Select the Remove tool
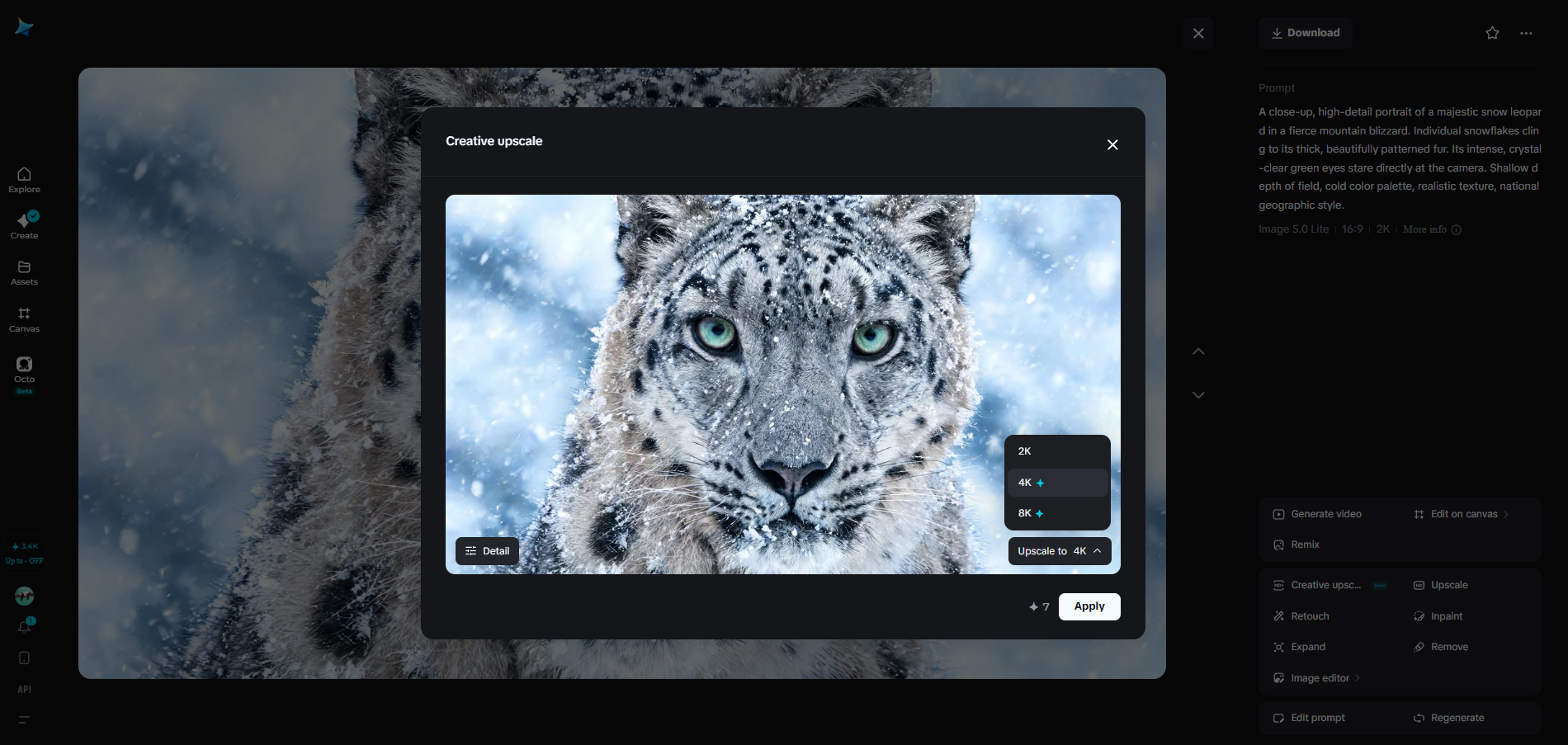 (1441, 647)
